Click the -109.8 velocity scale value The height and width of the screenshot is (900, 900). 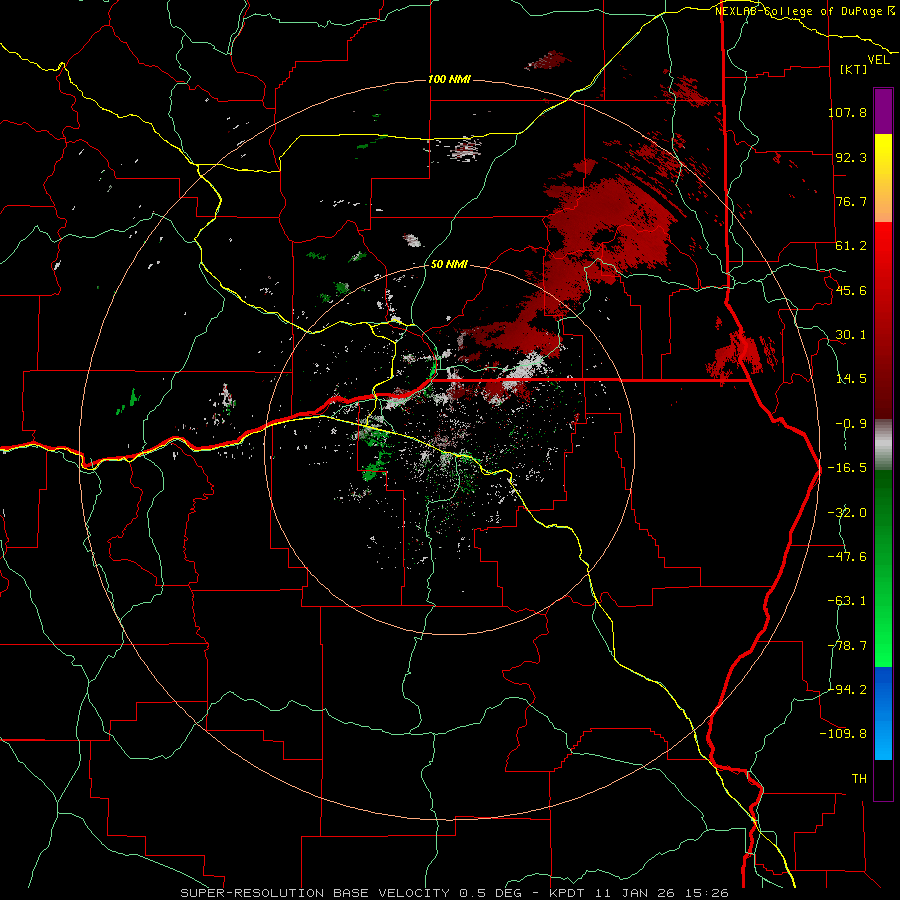[843, 734]
